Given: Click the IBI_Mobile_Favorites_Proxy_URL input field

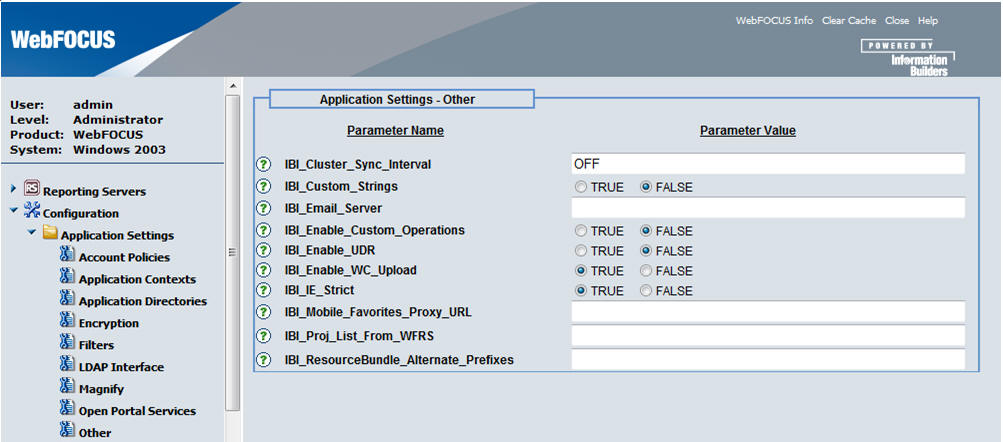Looking at the screenshot, I should [x=768, y=312].
